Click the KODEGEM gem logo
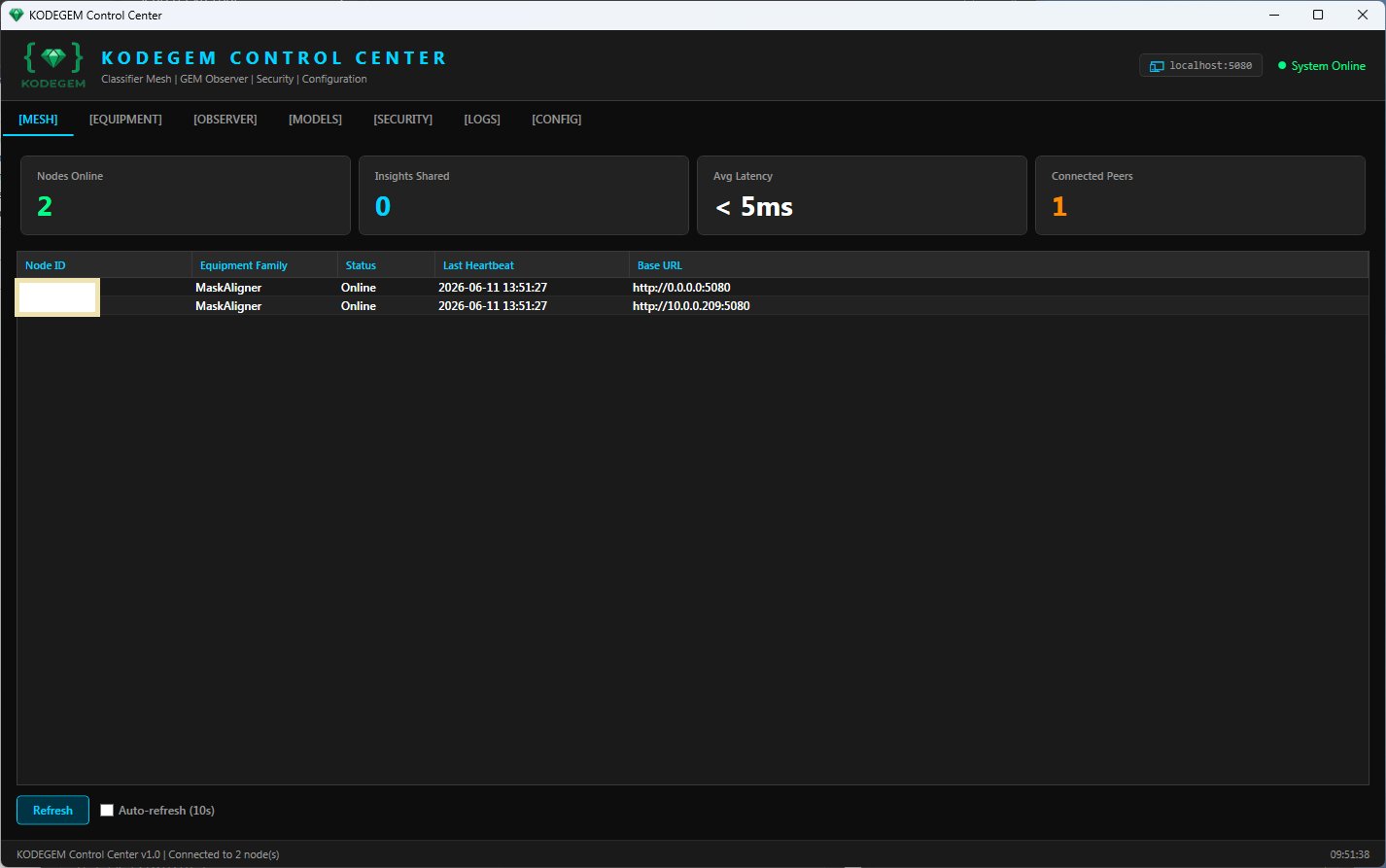1386x868 pixels. 54,65
